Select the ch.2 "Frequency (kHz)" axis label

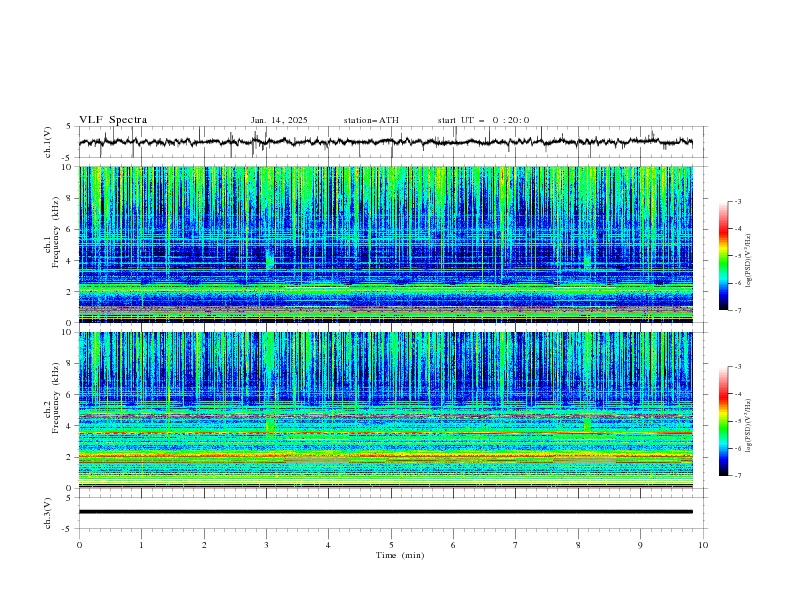pos(56,397)
